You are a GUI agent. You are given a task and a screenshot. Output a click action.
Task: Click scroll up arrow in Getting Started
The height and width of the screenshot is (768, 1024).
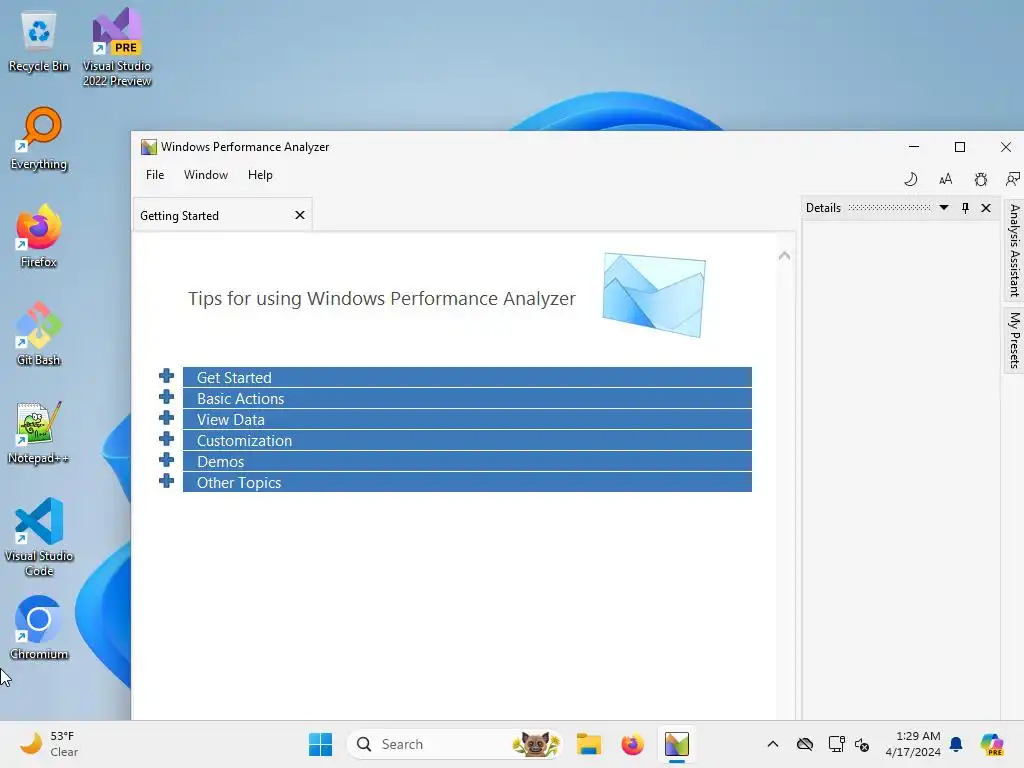pyautogui.click(x=784, y=256)
